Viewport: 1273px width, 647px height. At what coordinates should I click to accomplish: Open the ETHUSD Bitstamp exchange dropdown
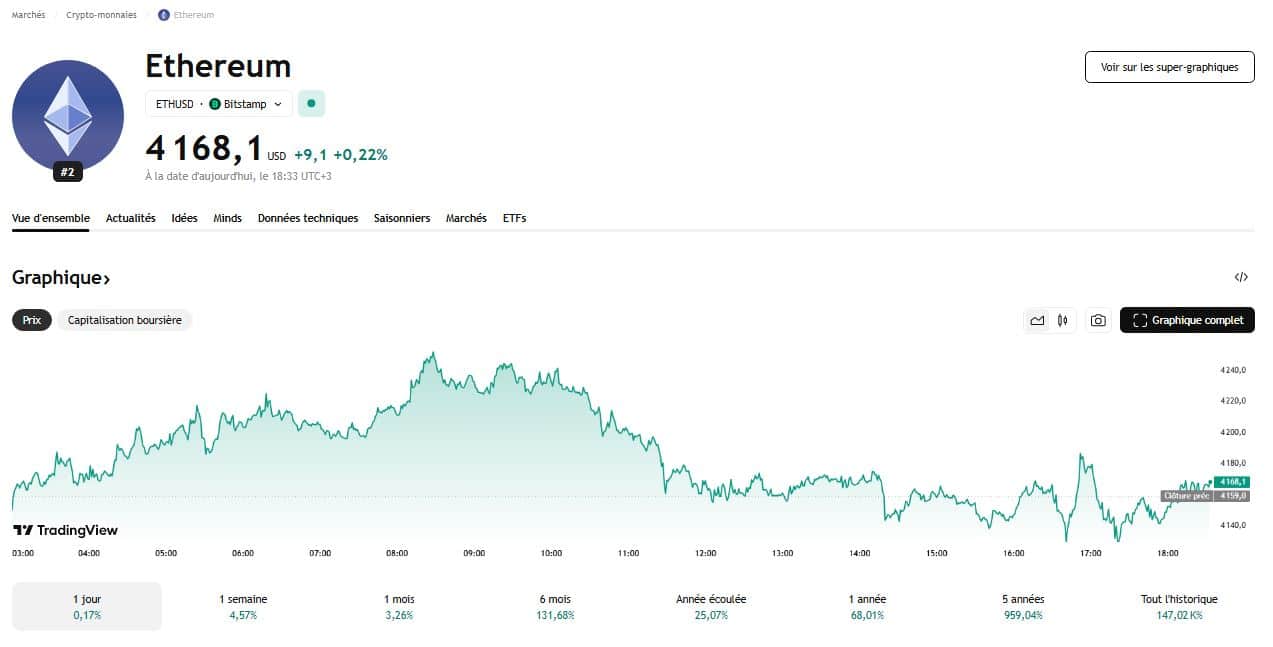[x=219, y=103]
